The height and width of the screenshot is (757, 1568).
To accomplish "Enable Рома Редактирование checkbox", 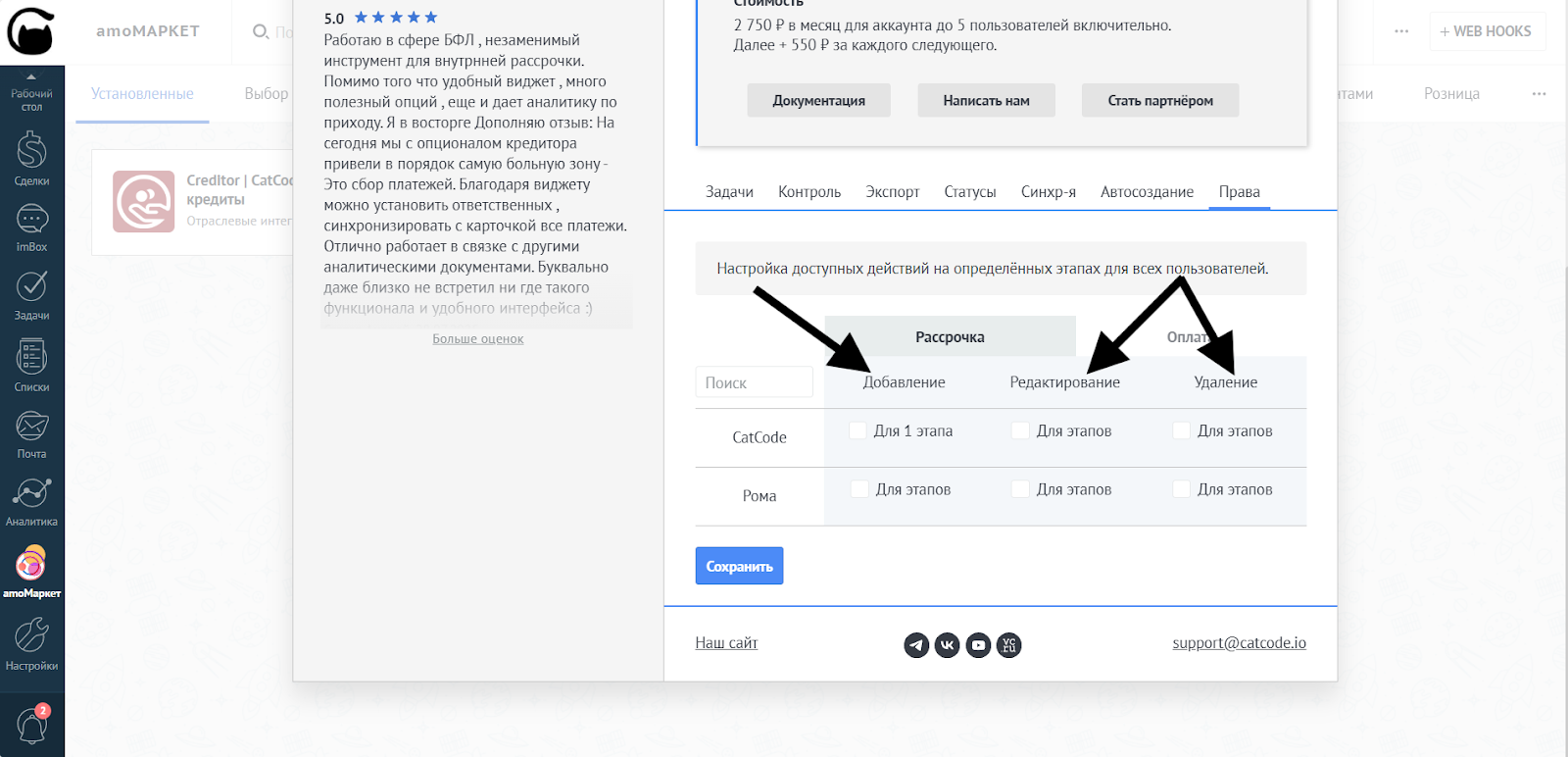I will click(1021, 489).
